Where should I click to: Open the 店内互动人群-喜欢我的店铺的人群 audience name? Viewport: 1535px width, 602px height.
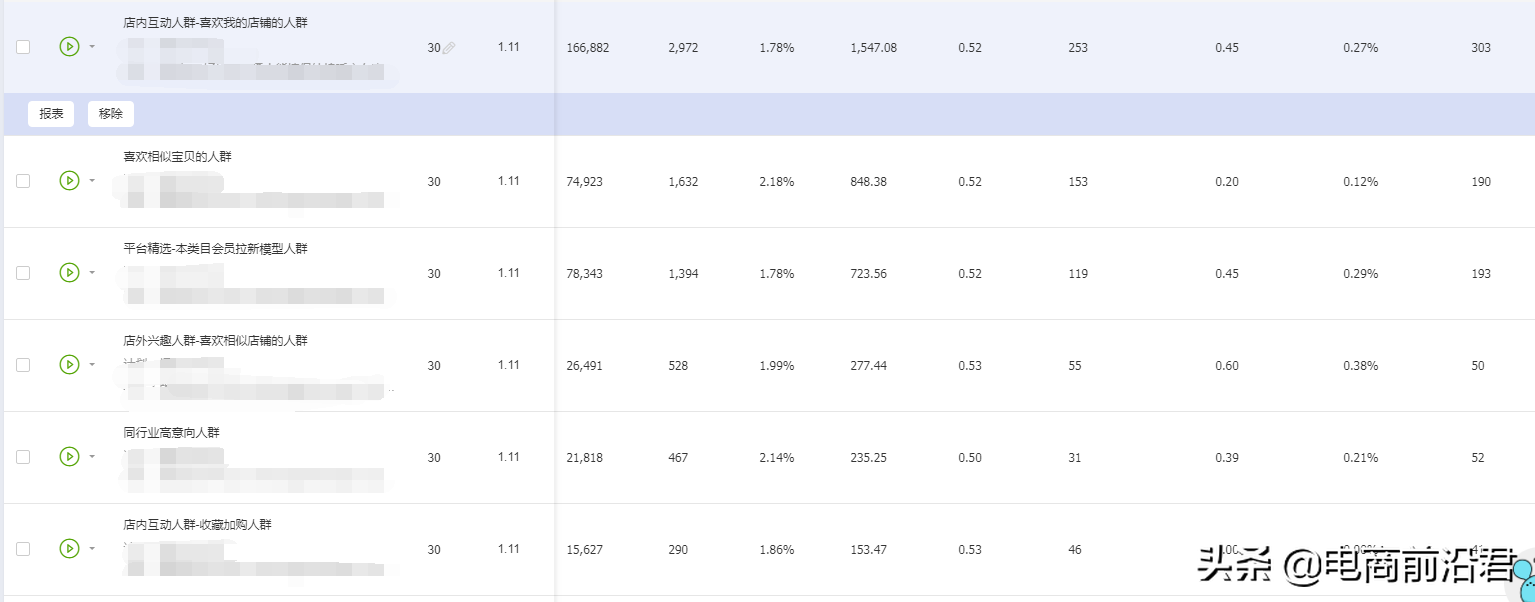[x=222, y=22]
